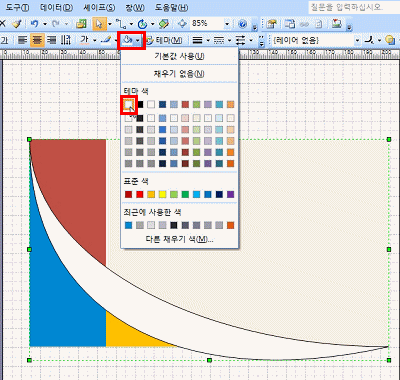Viewport: 400px width, 380px height.
Task: Click the line ends icon
Action: 240,41
